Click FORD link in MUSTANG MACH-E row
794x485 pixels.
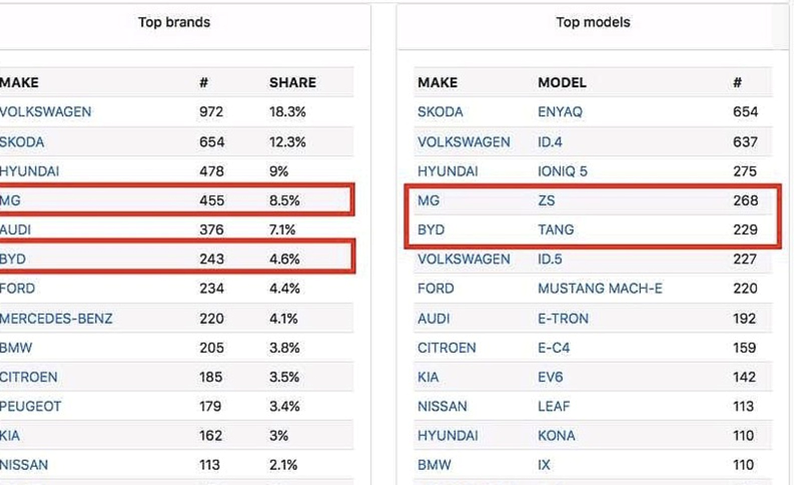pos(435,289)
